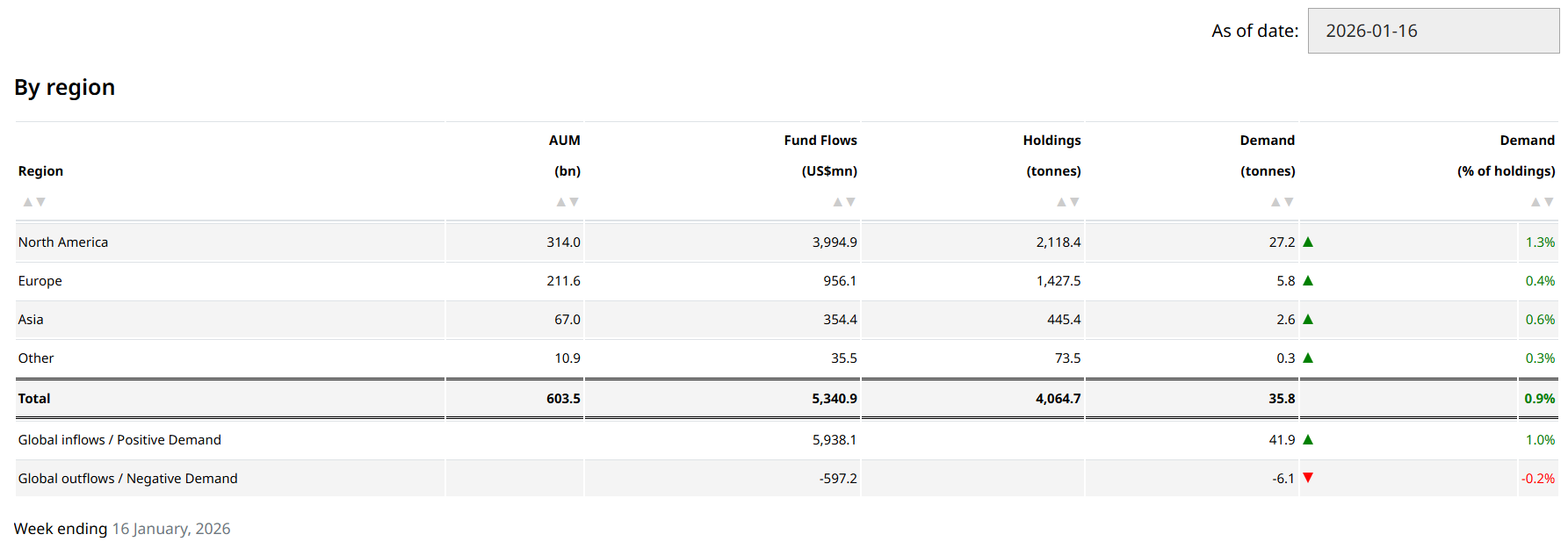Click the Total row label
Viewport: 1568px width, 549px height.
coord(34,399)
